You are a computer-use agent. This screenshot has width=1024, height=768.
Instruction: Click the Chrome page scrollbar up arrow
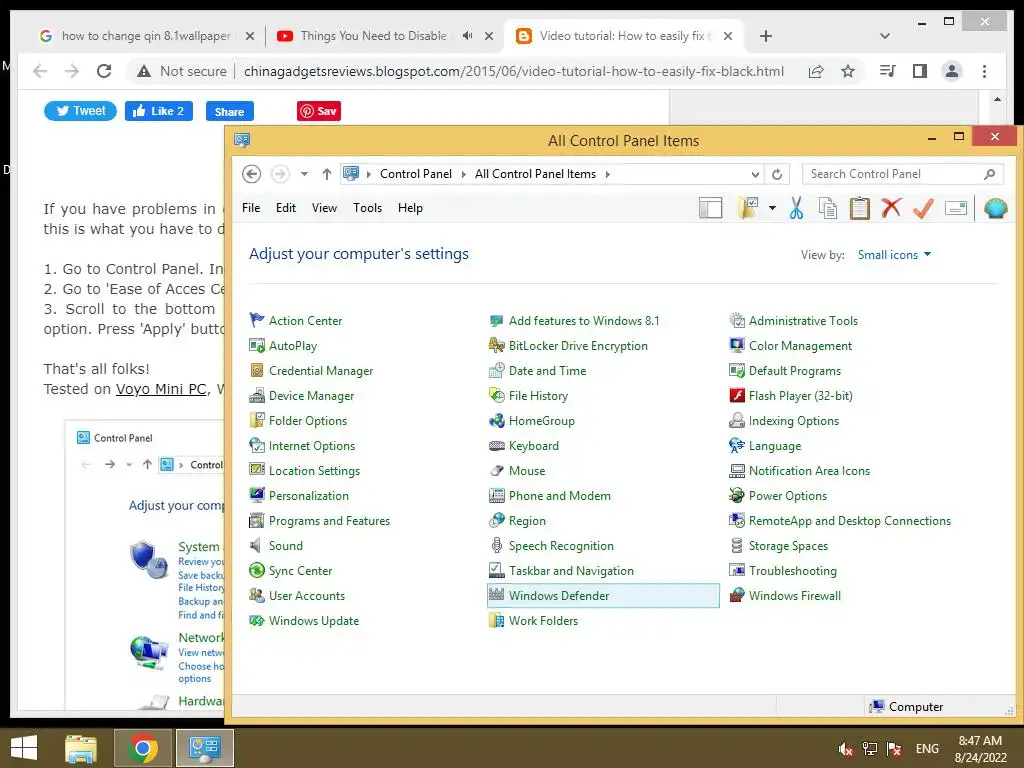click(x=997, y=99)
